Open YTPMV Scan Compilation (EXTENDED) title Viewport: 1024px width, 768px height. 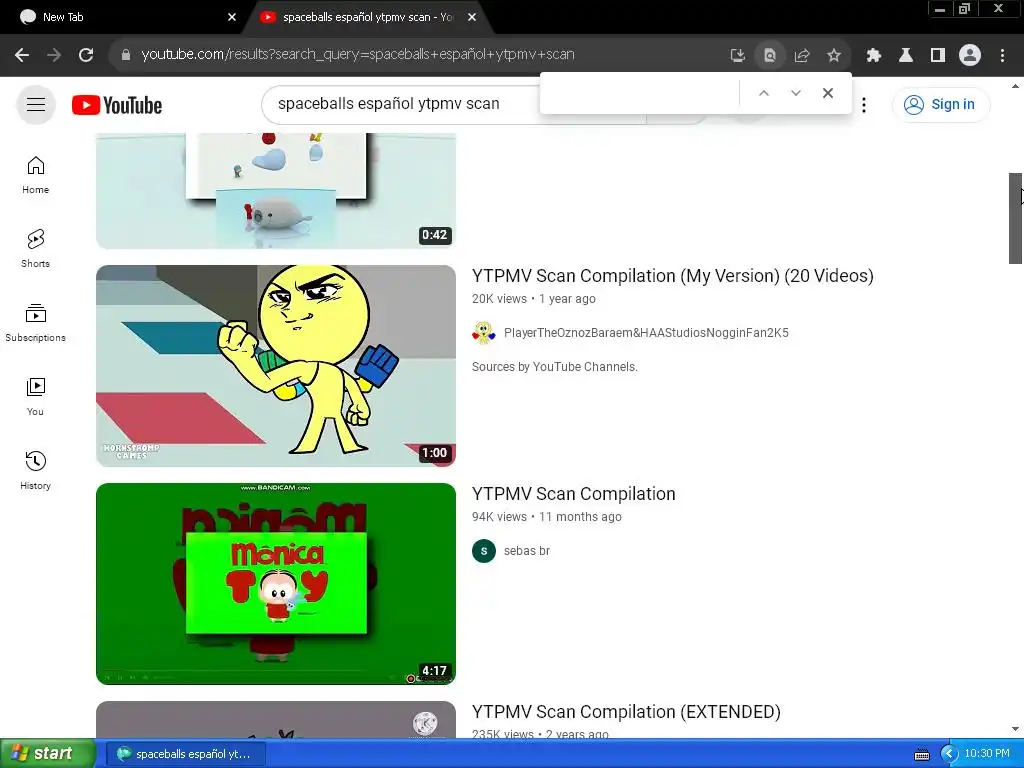626,712
